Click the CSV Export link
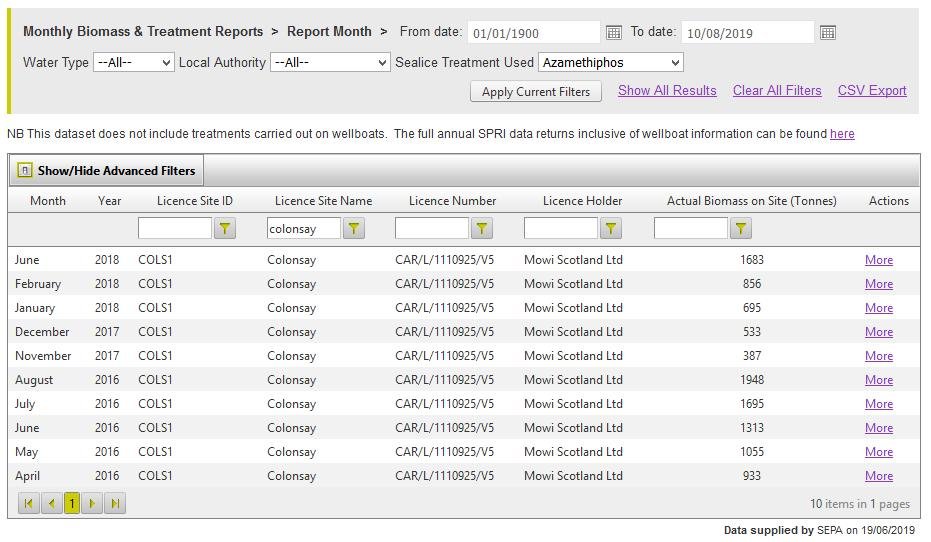The width and height of the screenshot is (931, 542). [x=872, y=90]
